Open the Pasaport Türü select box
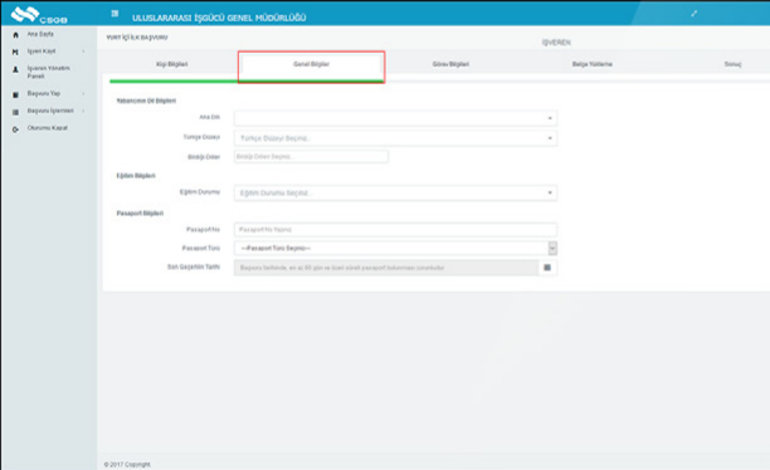 coord(395,248)
